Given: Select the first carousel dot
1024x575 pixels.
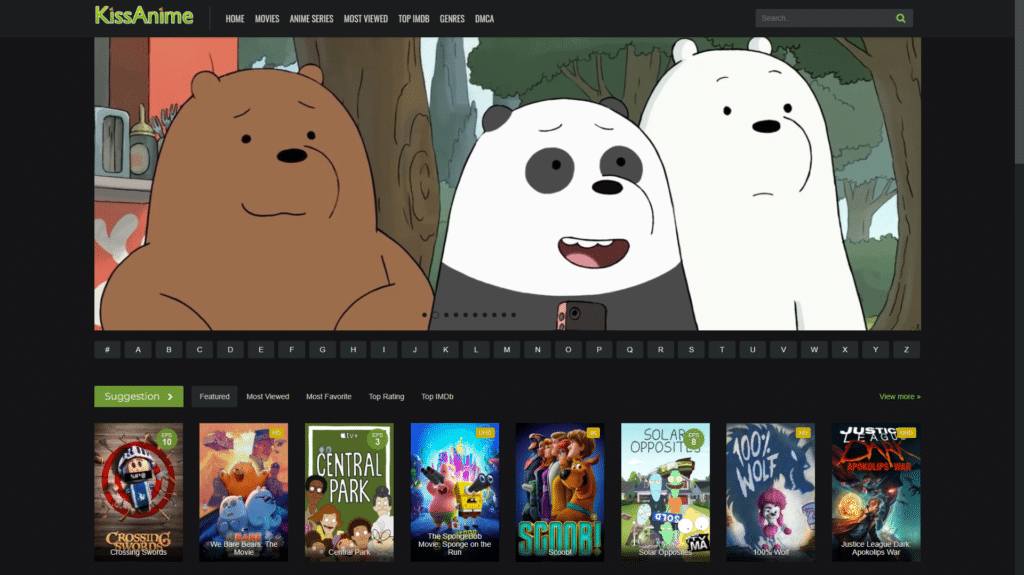Looking at the screenshot, I should (x=424, y=315).
